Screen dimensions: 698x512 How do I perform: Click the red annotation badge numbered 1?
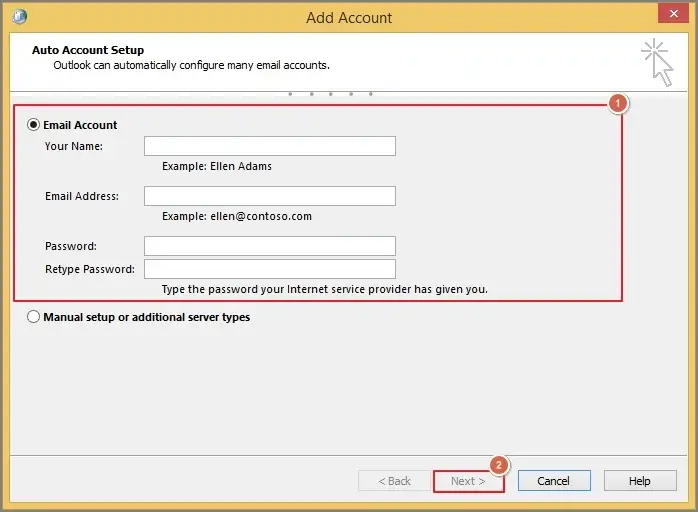(618, 103)
